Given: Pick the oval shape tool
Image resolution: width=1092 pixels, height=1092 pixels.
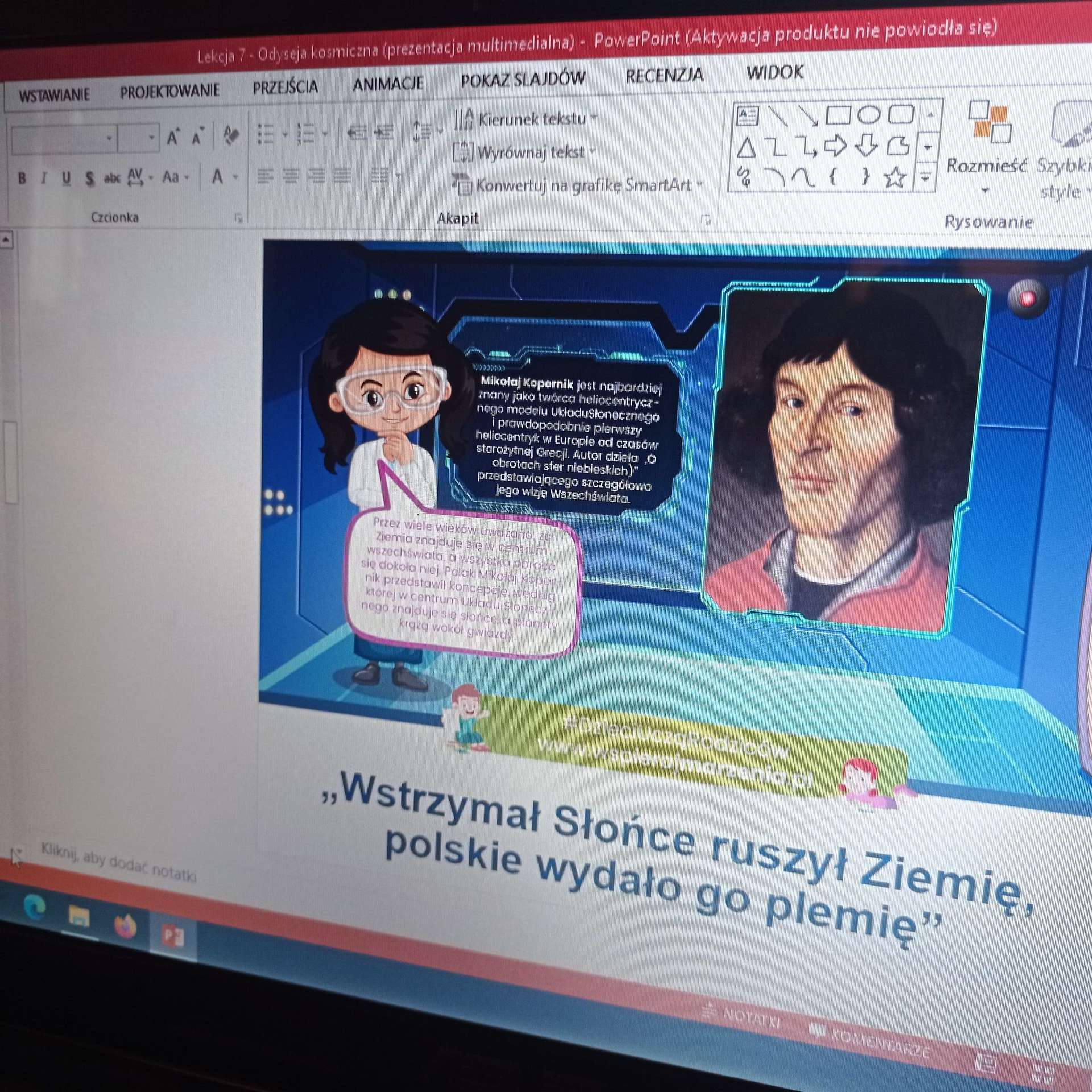Looking at the screenshot, I should (x=868, y=115).
